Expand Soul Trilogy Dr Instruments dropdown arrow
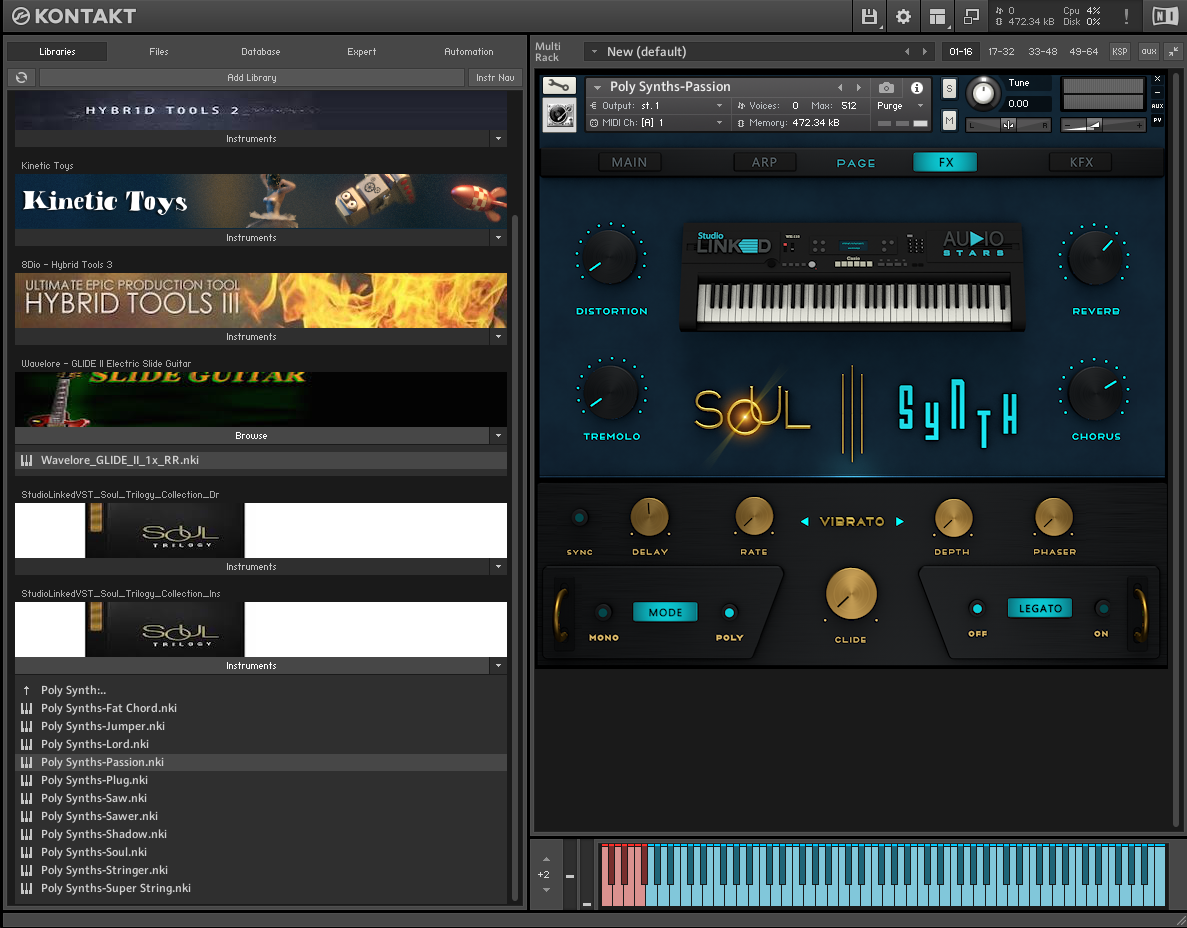The width and height of the screenshot is (1187, 928). (498, 567)
